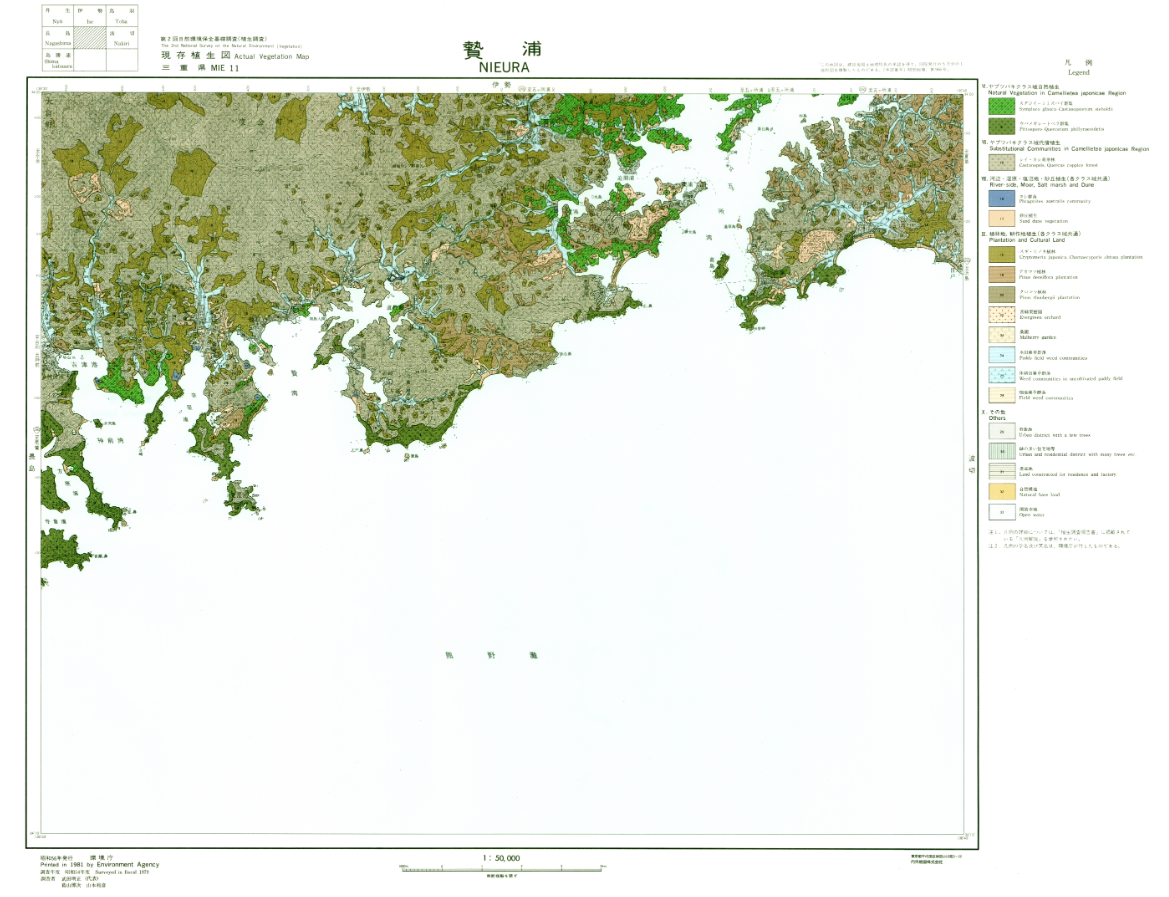Click the 'Natural bare land' legend label
Screen dimensions: 1169x897
pyautogui.click(x=1039, y=494)
